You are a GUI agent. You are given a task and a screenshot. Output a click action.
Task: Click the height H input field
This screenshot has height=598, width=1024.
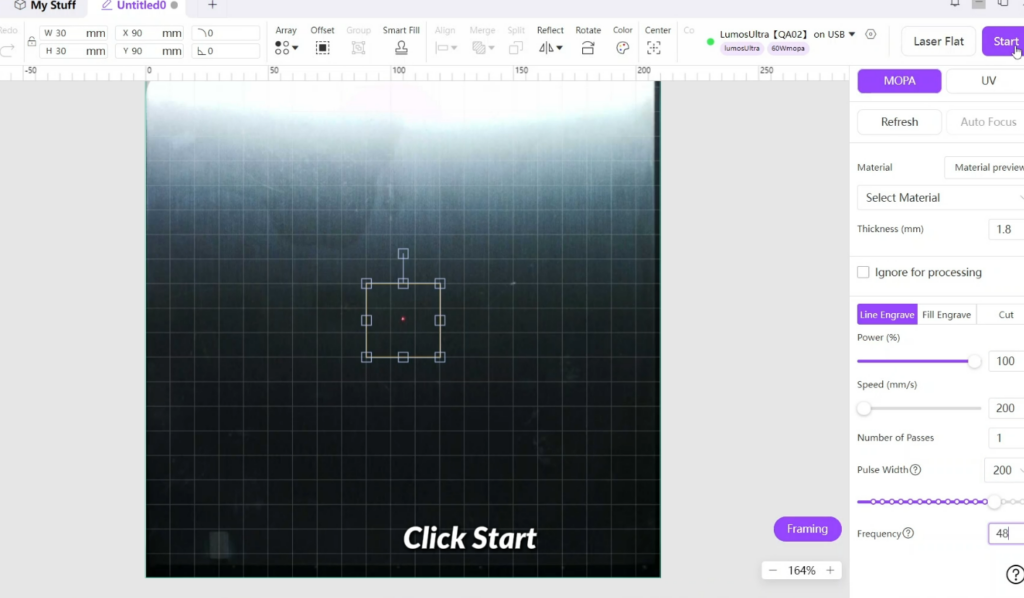click(73, 51)
